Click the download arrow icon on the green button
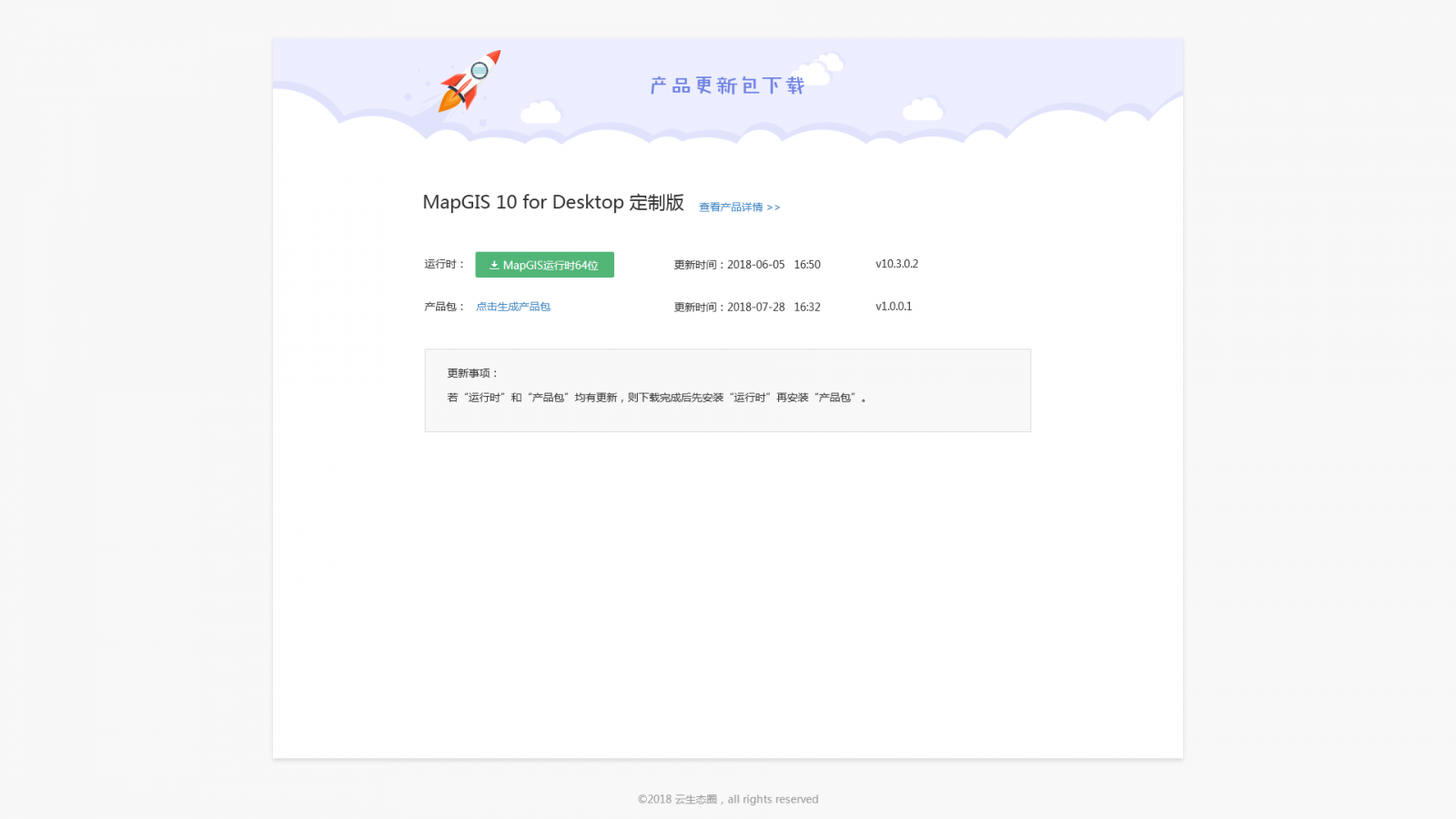 pos(494,266)
